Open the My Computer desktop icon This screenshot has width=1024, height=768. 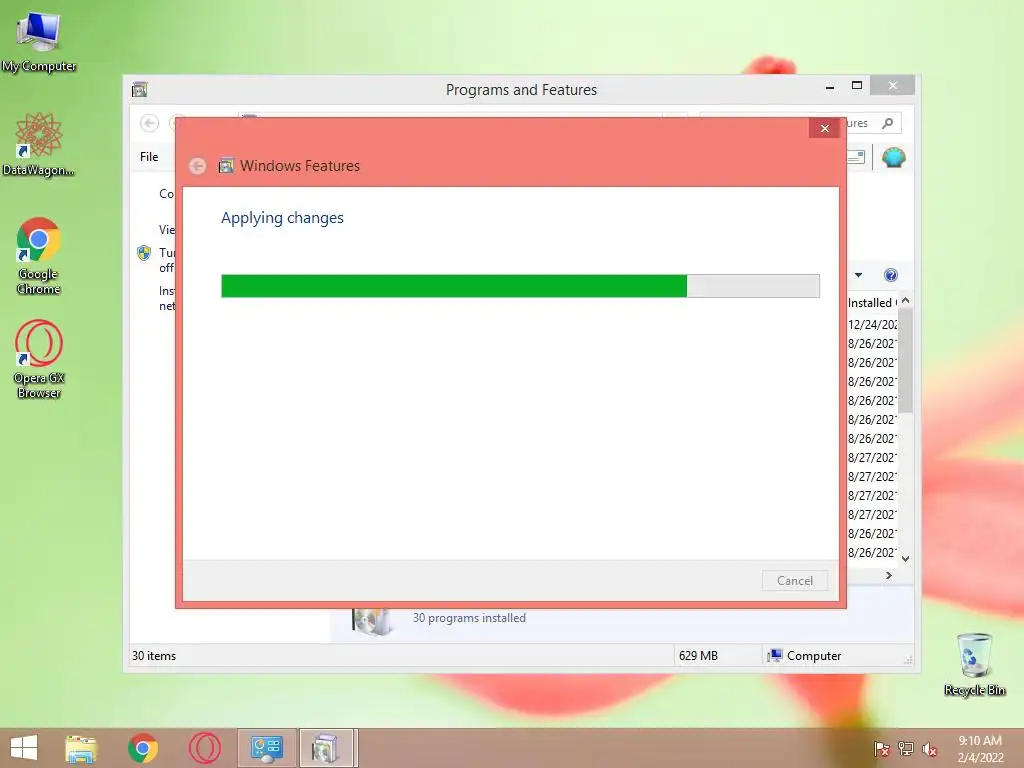tap(39, 42)
